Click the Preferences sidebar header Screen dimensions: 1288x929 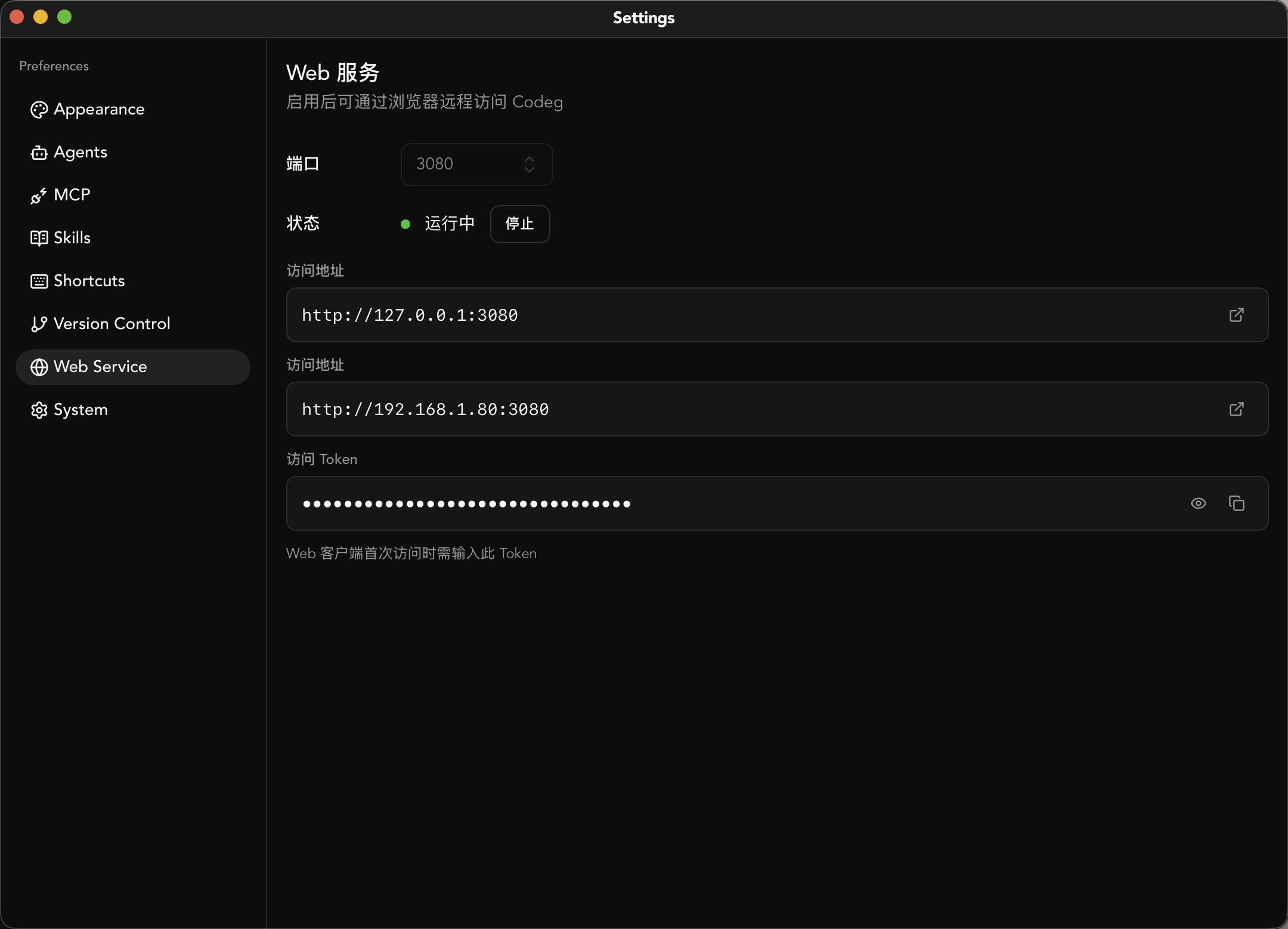click(54, 66)
